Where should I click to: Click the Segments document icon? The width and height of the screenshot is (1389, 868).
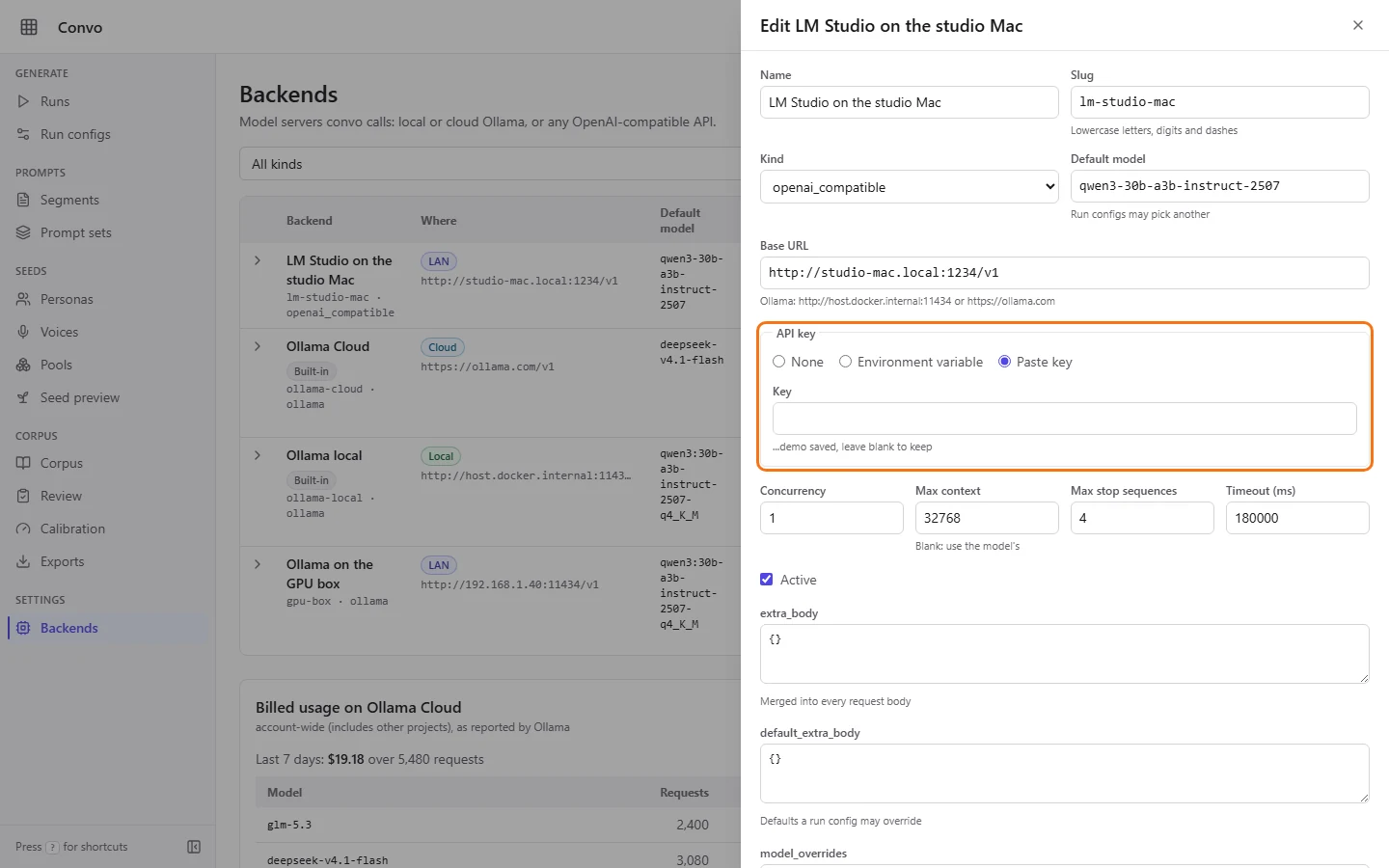tap(23, 200)
